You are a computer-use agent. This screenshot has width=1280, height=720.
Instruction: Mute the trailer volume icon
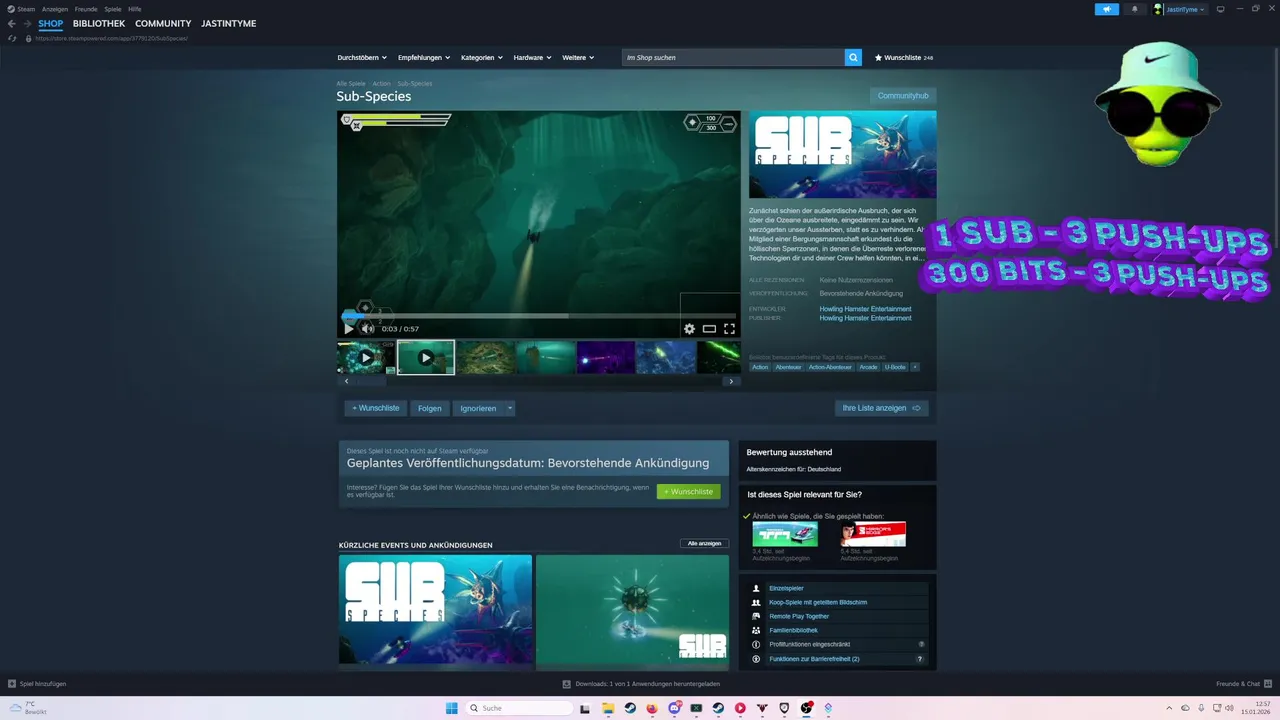(367, 328)
